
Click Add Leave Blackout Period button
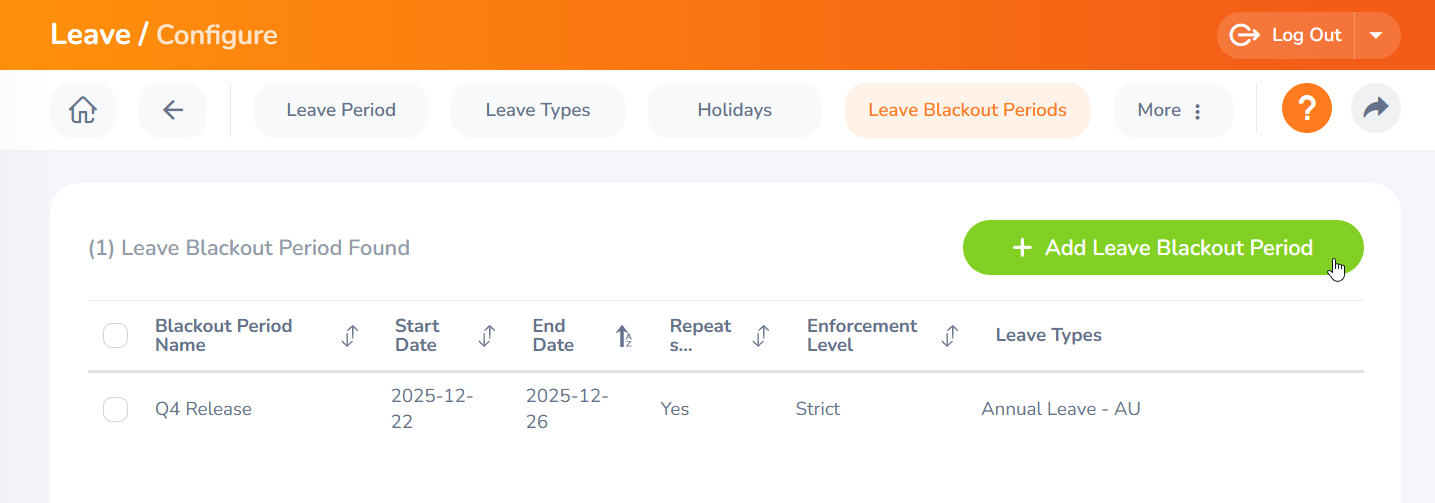click(x=1162, y=248)
